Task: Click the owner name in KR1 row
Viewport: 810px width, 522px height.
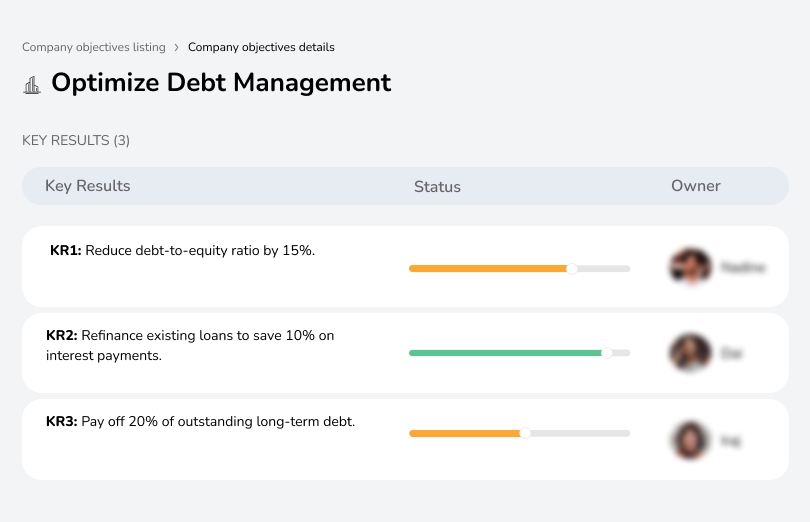Action: [743, 267]
